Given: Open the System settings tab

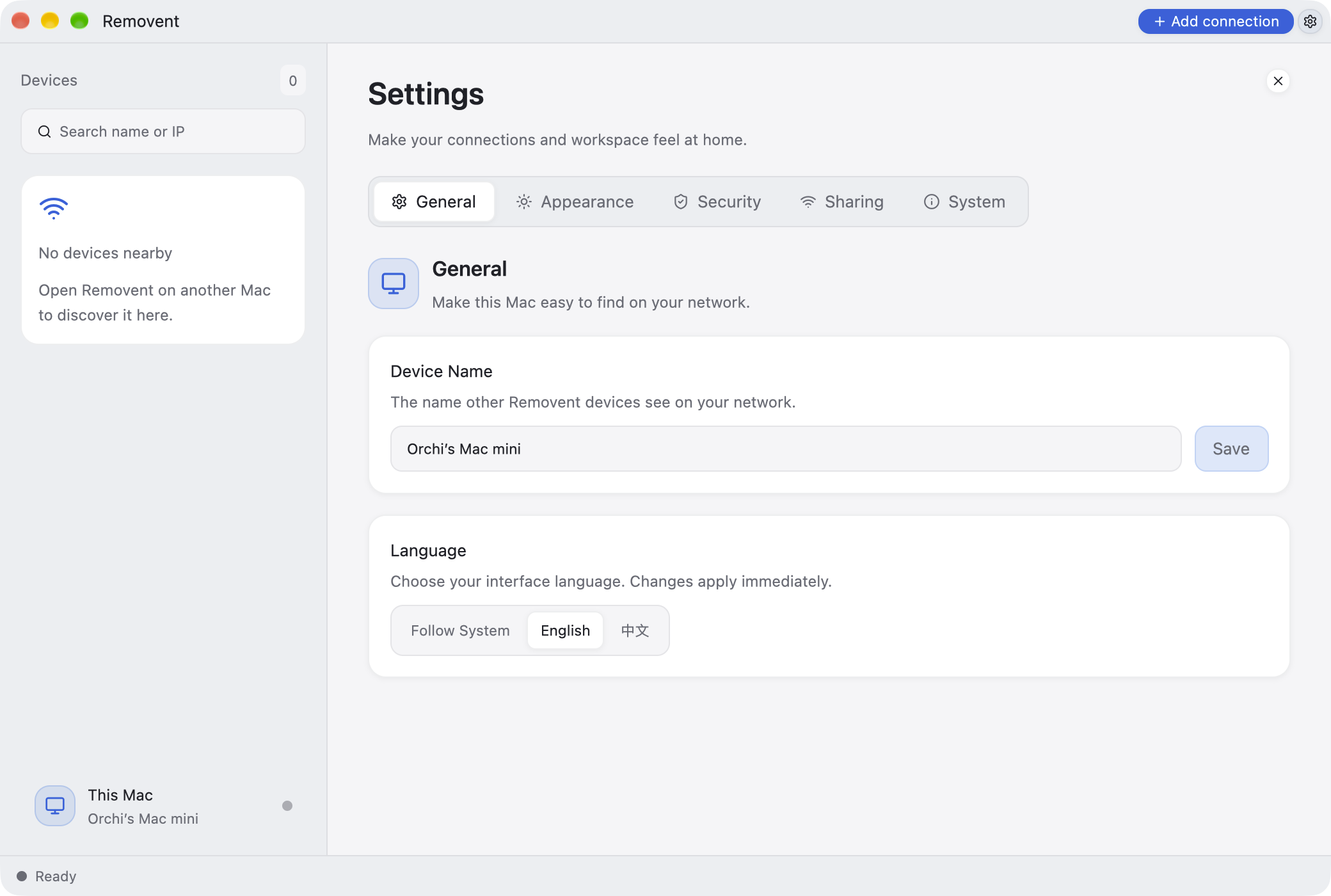Looking at the screenshot, I should [964, 202].
